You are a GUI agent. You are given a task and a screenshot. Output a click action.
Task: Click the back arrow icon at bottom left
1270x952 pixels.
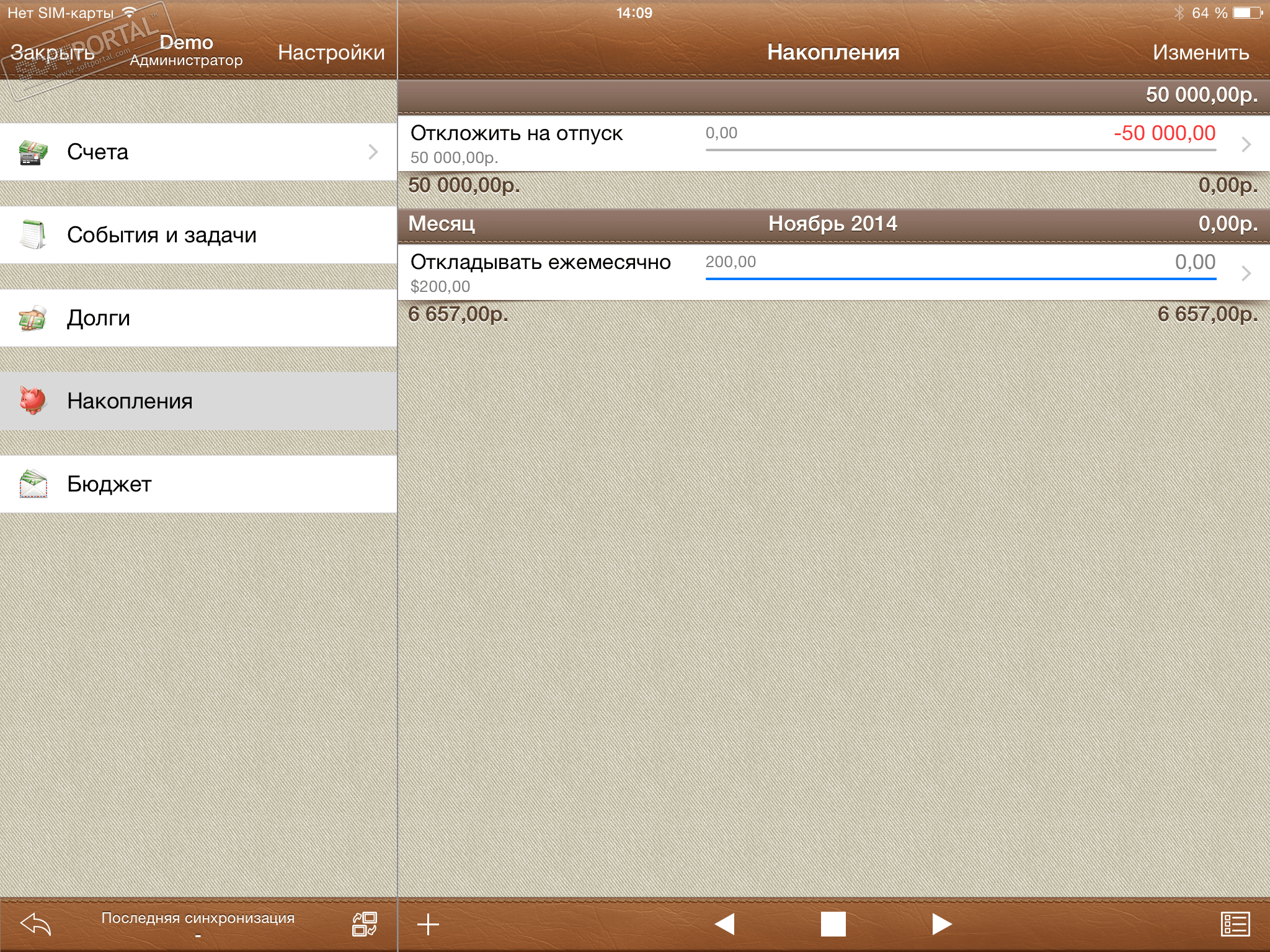(x=35, y=924)
